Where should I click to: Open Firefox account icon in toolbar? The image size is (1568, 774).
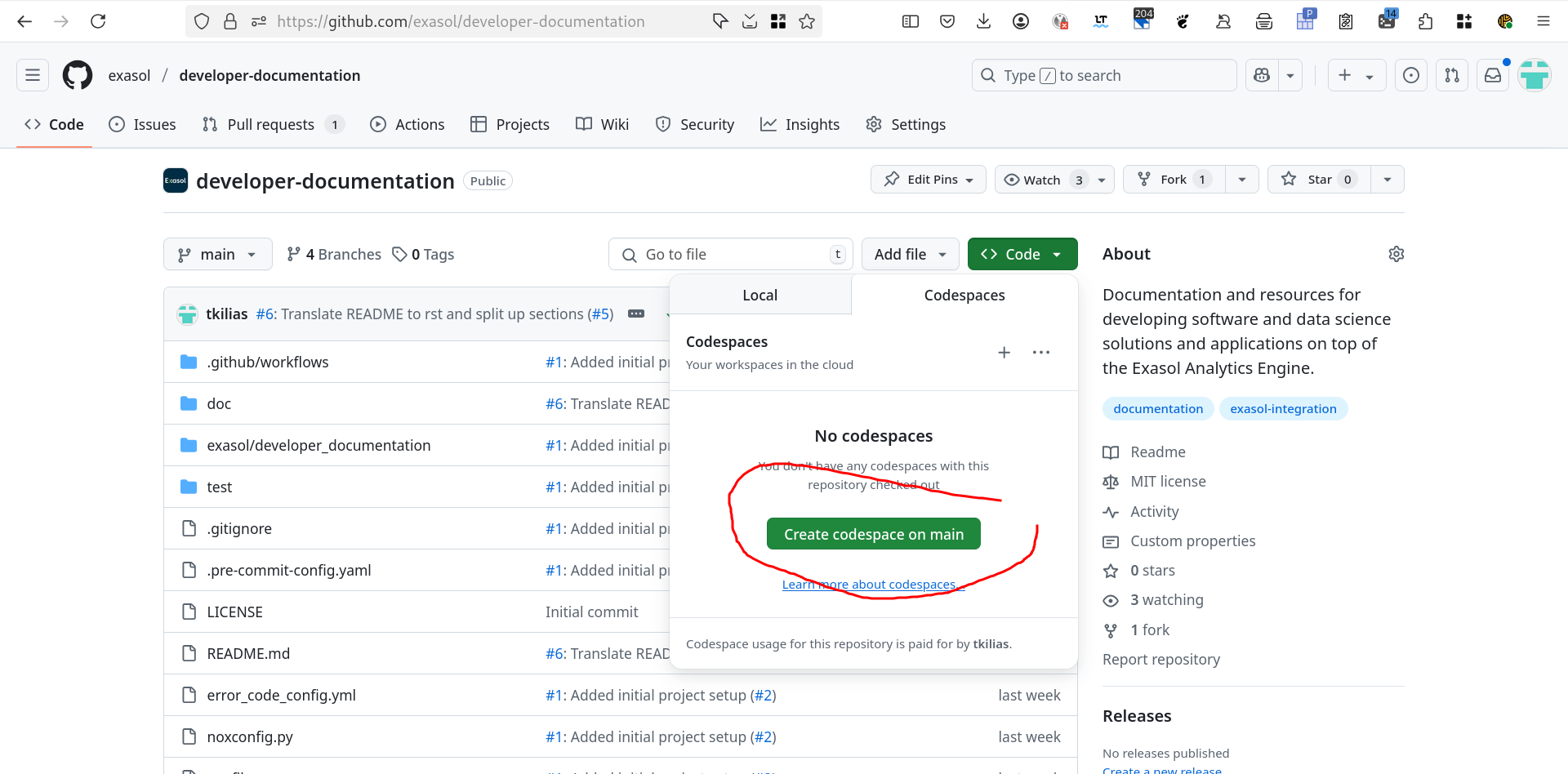1021,21
